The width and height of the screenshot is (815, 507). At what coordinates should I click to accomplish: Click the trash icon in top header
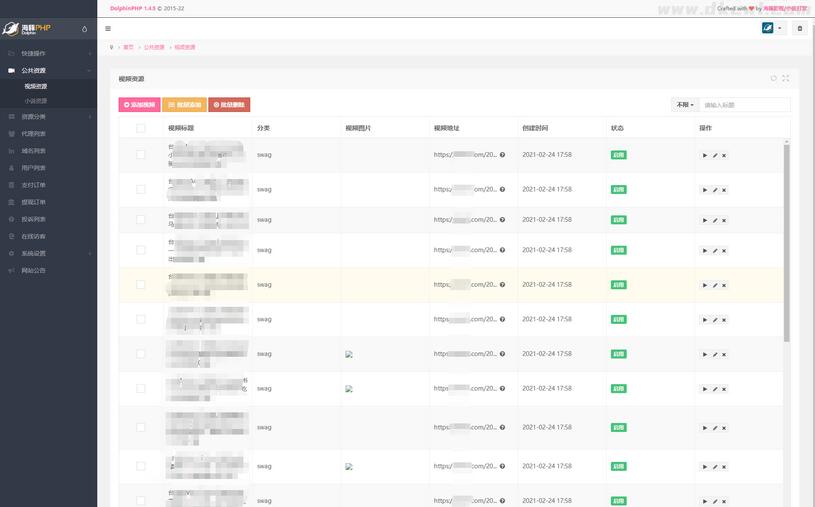799,28
